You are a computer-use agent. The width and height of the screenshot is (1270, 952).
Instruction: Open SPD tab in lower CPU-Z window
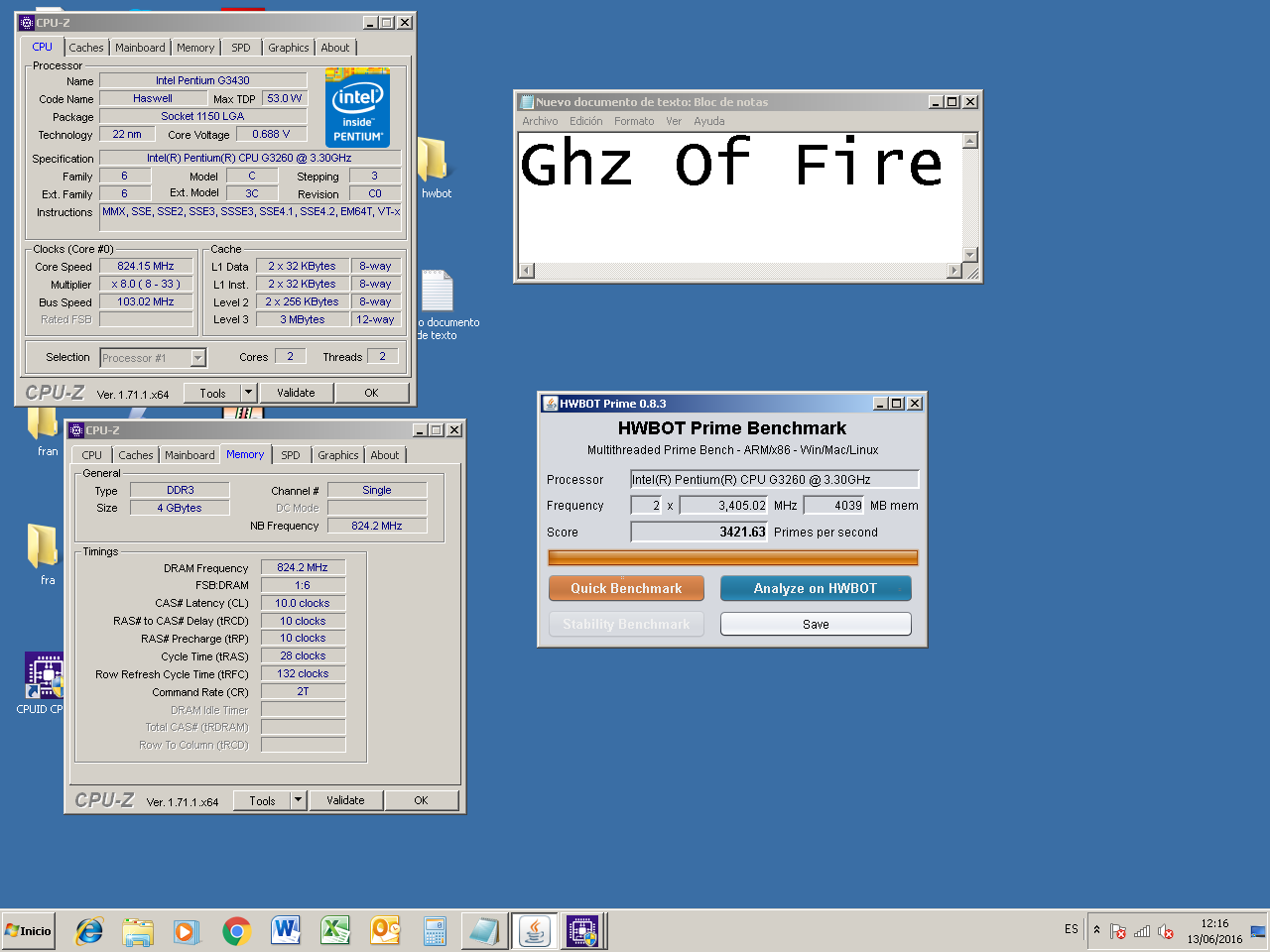(x=291, y=455)
